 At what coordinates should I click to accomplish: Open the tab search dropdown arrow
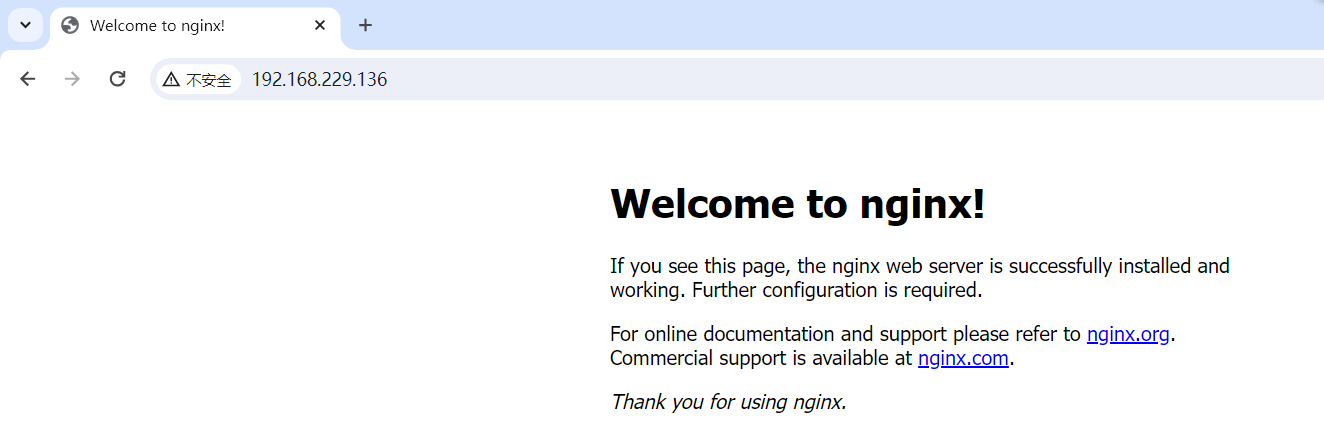point(26,25)
